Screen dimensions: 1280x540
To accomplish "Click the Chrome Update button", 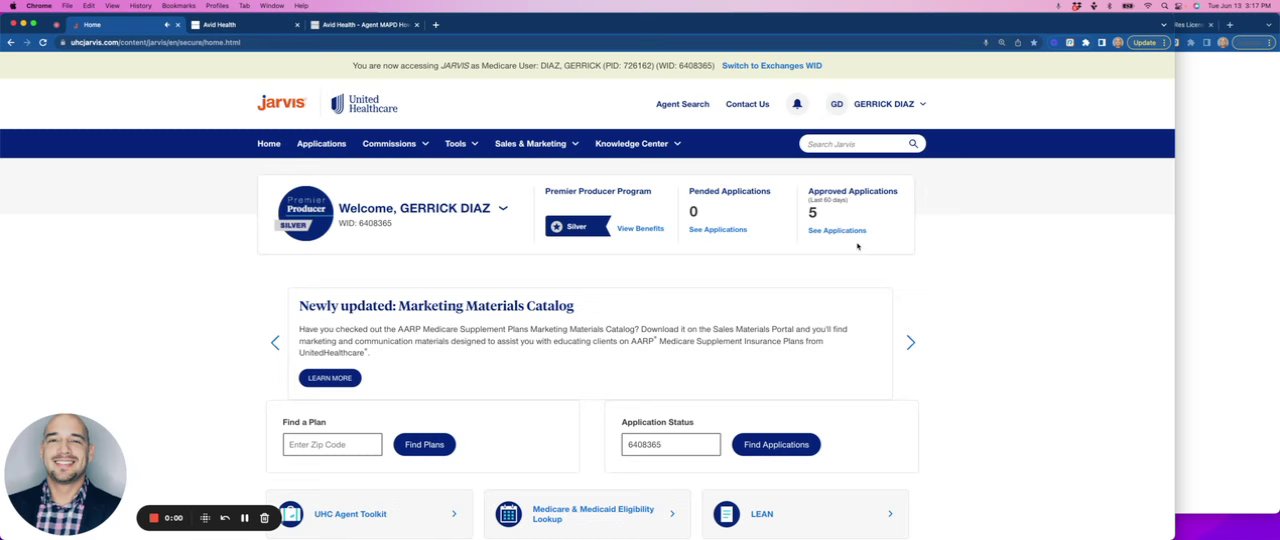I will coord(1148,43).
